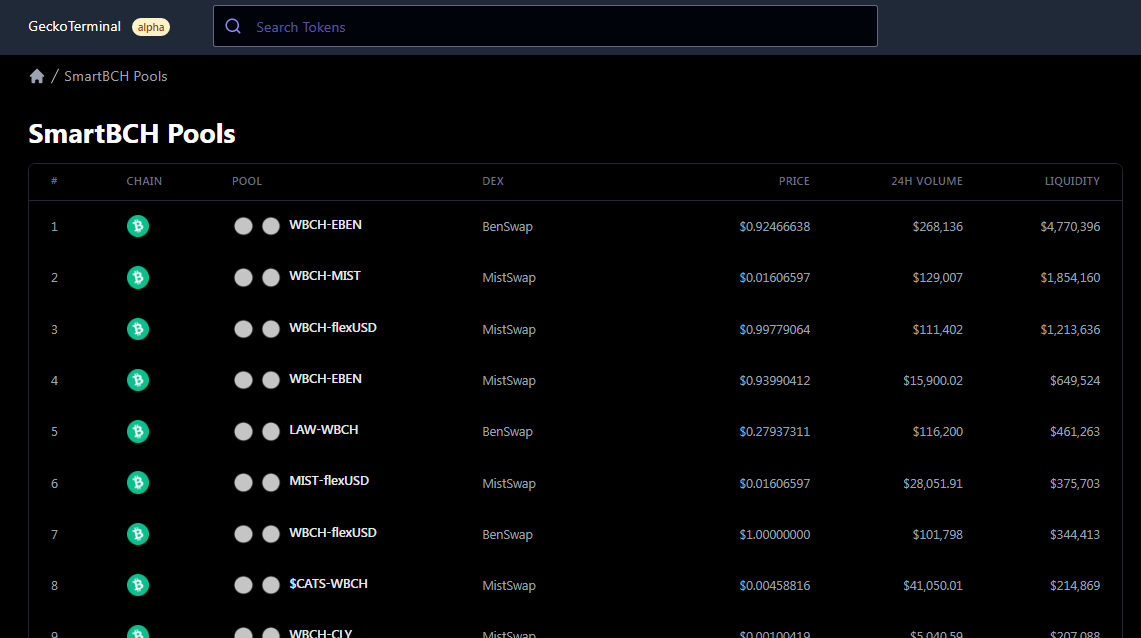Viewport: 1141px width, 638px height.
Task: Click second token icon of $CATS-WBCH pool
Action: [271, 585]
